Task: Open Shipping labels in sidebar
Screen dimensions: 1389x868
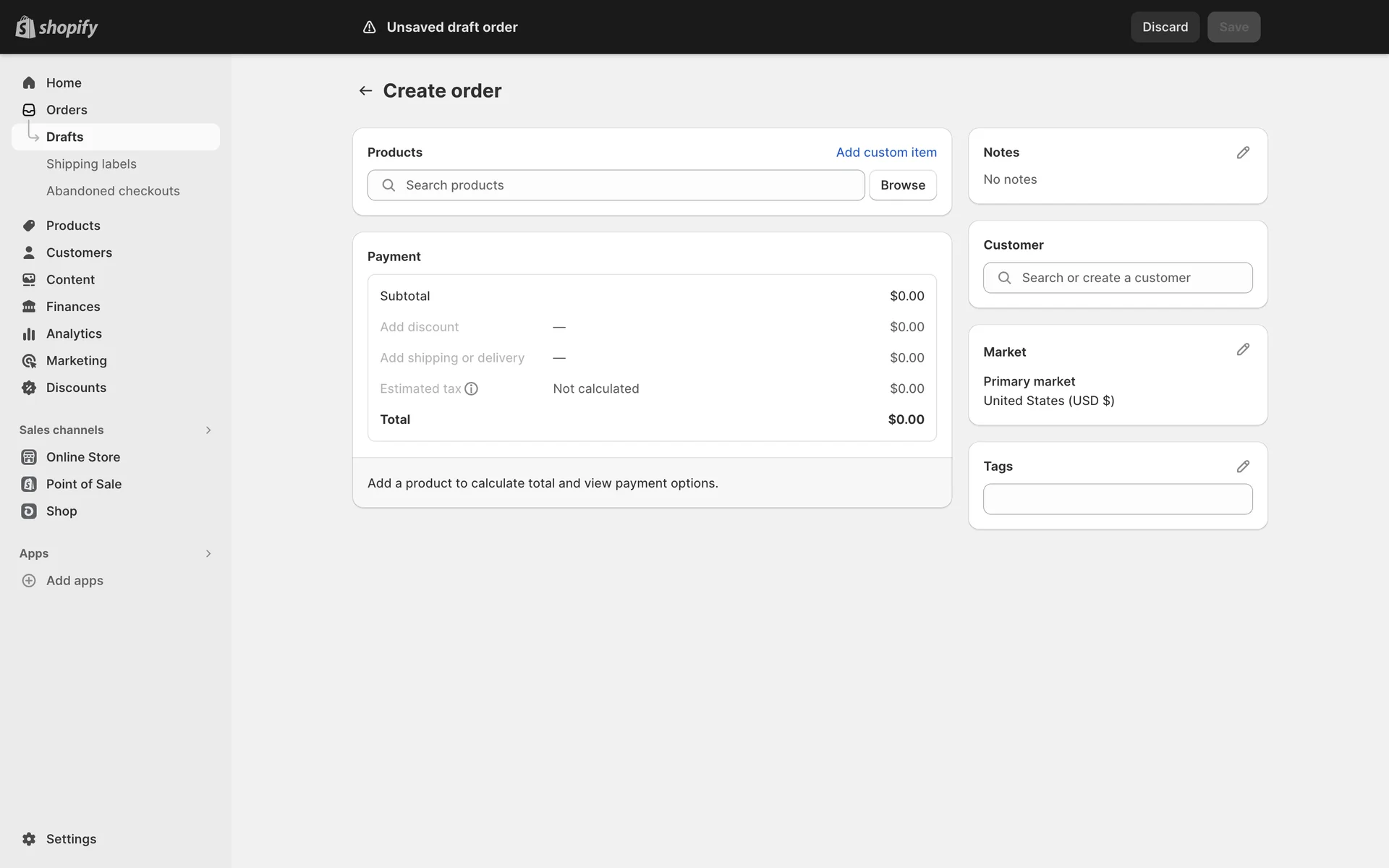Action: 91,164
